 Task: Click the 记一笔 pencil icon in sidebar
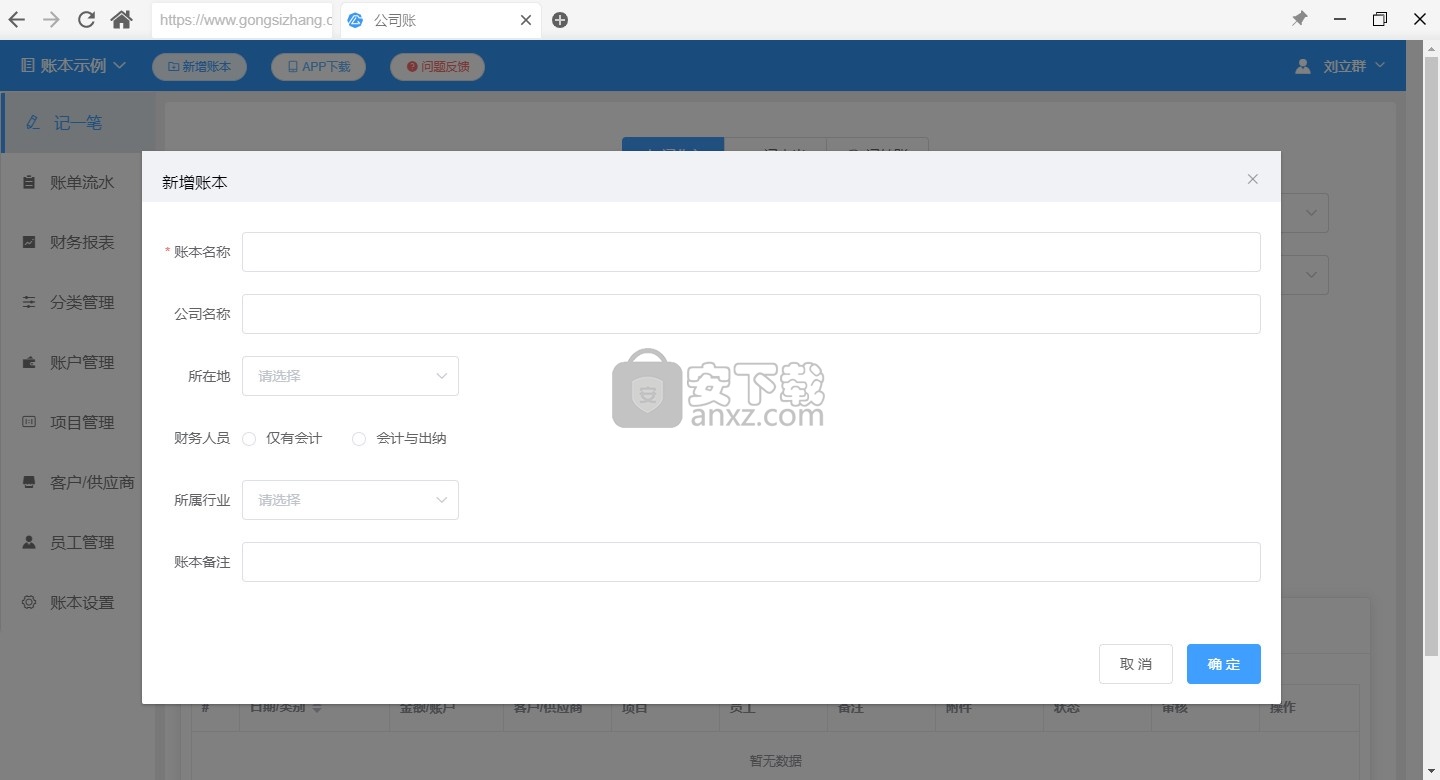click(33, 122)
